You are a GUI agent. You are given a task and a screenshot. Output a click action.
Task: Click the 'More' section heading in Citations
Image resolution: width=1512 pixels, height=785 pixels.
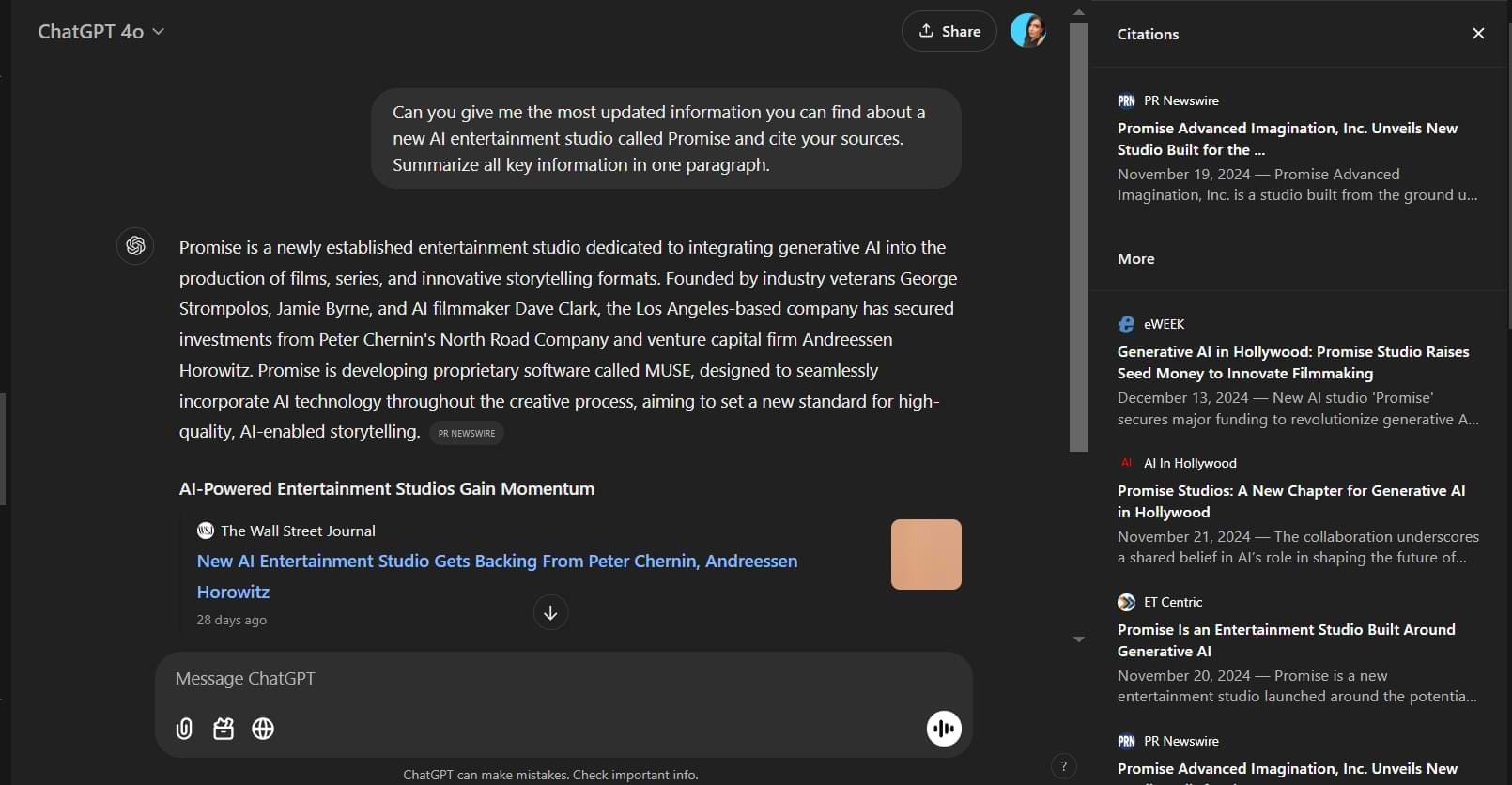click(x=1135, y=258)
